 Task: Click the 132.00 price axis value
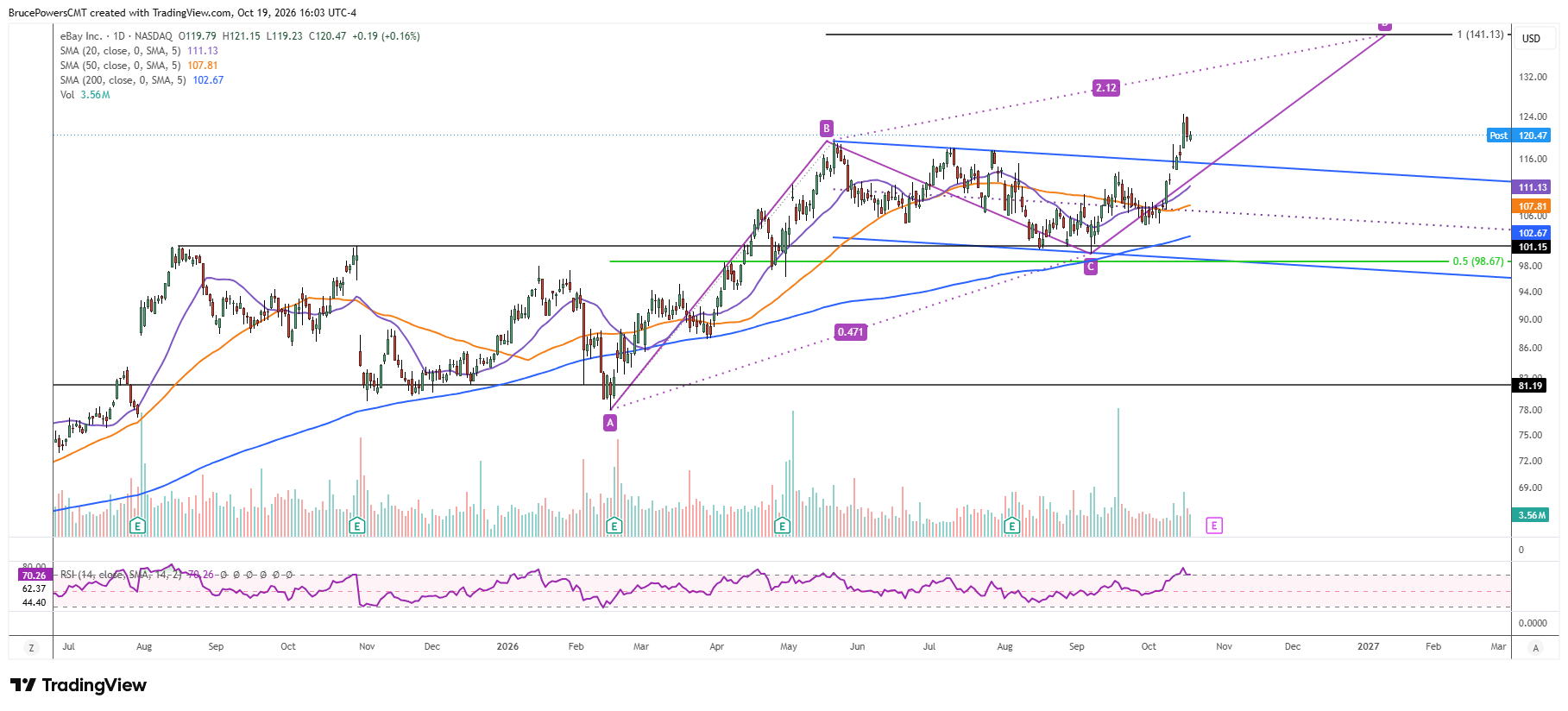coord(1533,77)
